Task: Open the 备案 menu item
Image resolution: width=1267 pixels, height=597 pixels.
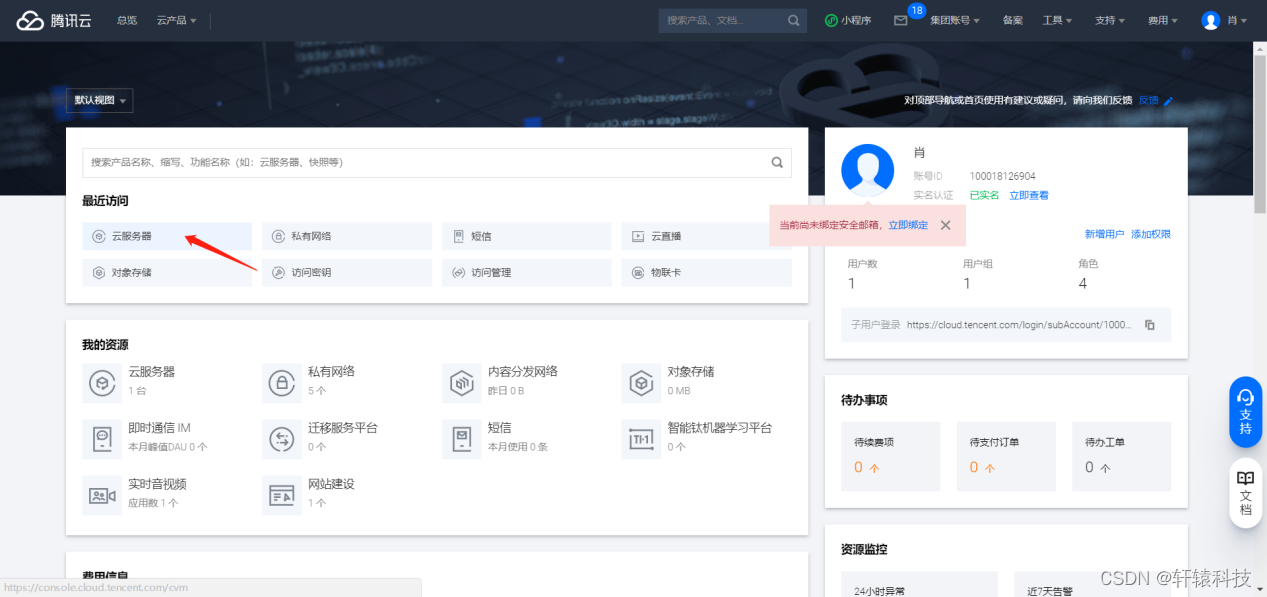Action: click(x=1012, y=19)
